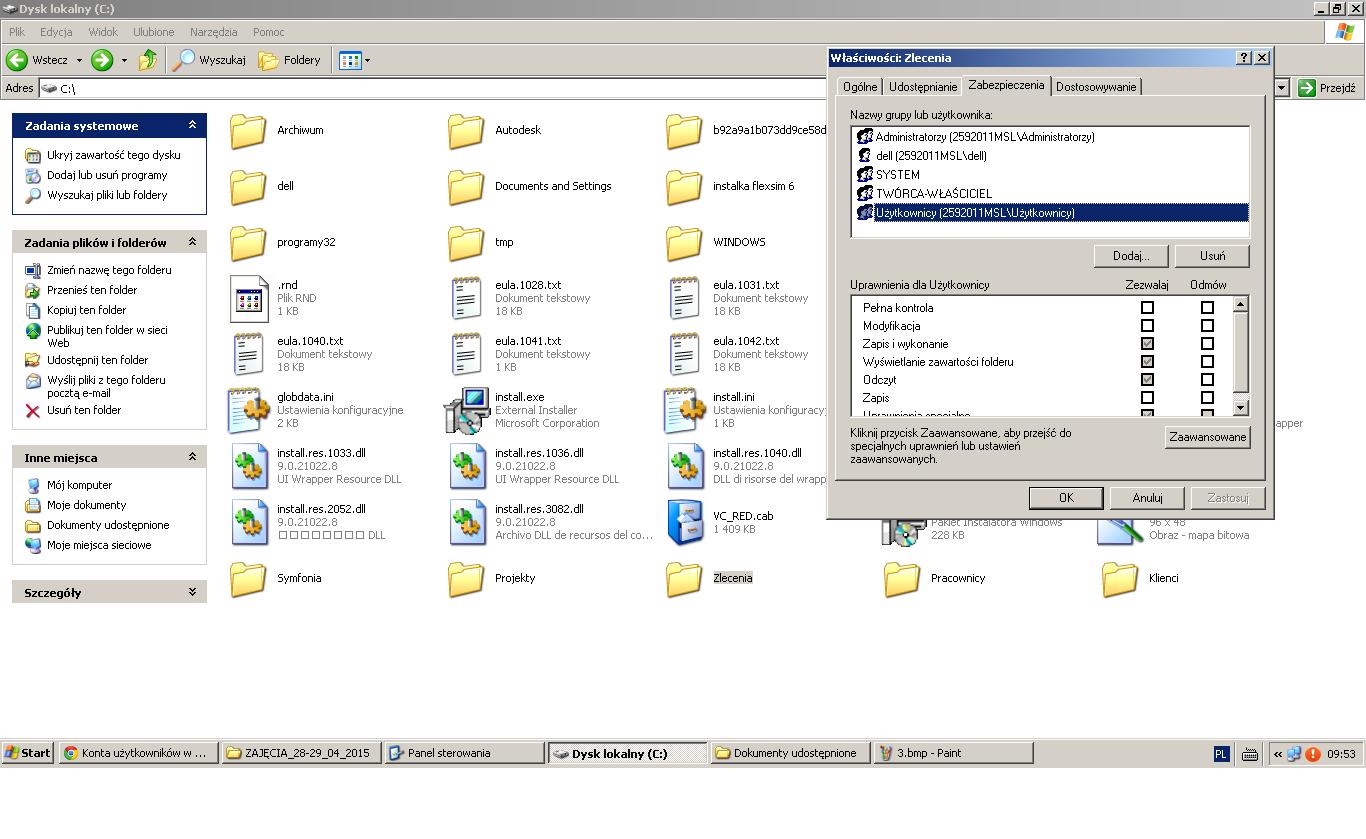This screenshot has width=1366, height=839.
Task: Click the Usuń ten folder red X
Action: click(33, 410)
